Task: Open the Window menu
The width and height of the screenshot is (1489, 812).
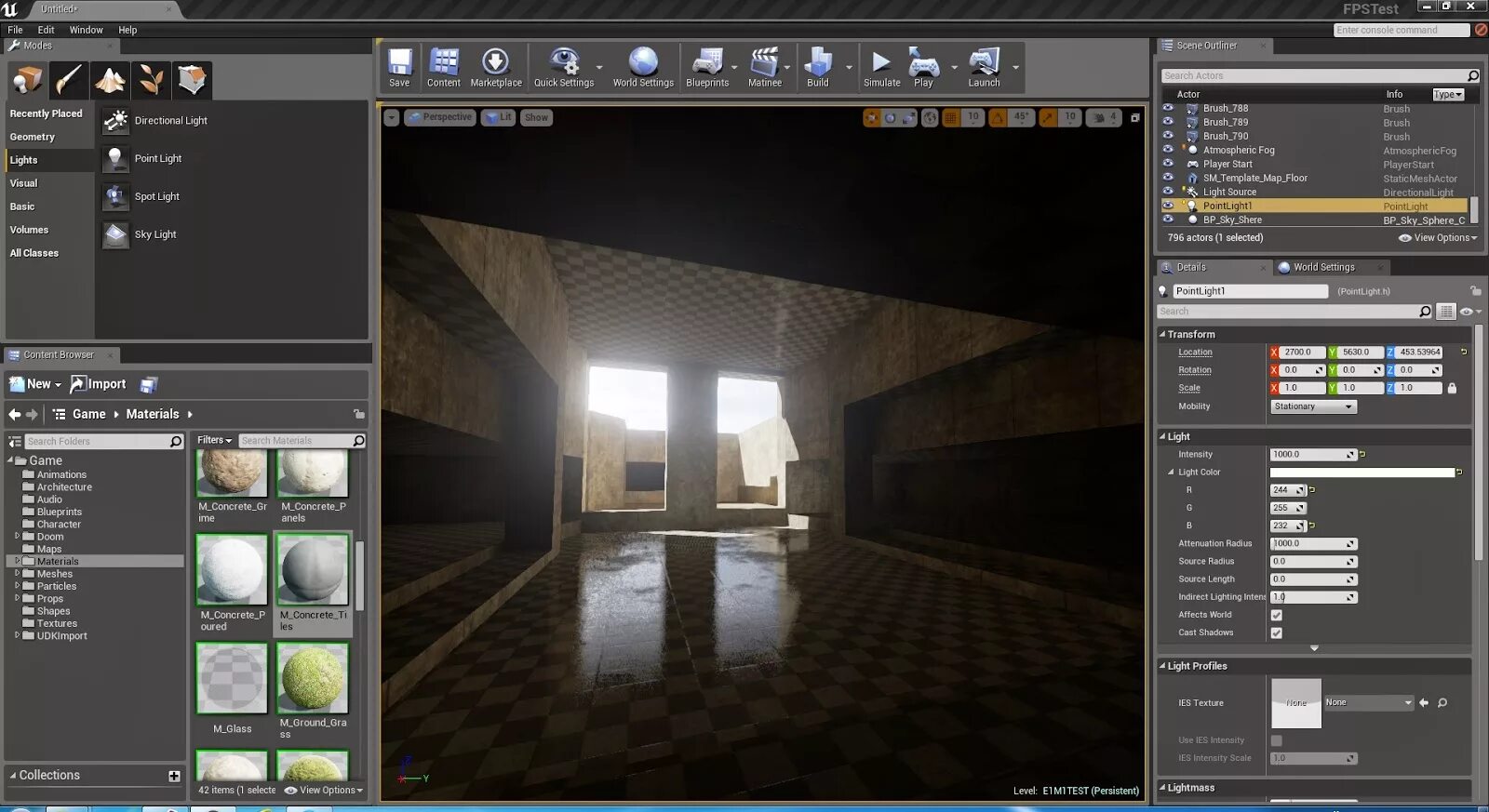Action: click(x=86, y=30)
